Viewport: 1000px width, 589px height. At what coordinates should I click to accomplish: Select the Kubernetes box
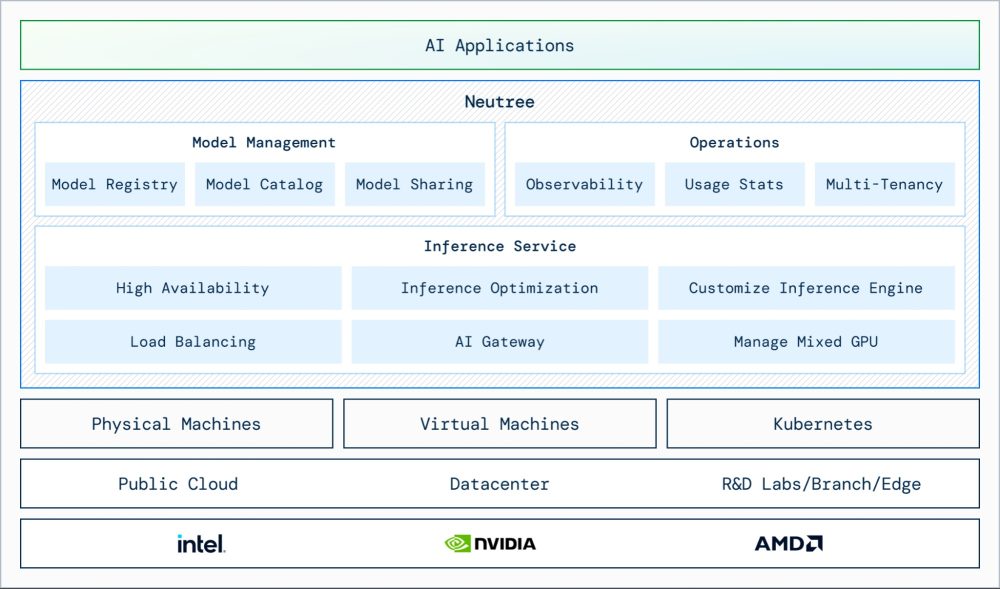[x=823, y=424]
